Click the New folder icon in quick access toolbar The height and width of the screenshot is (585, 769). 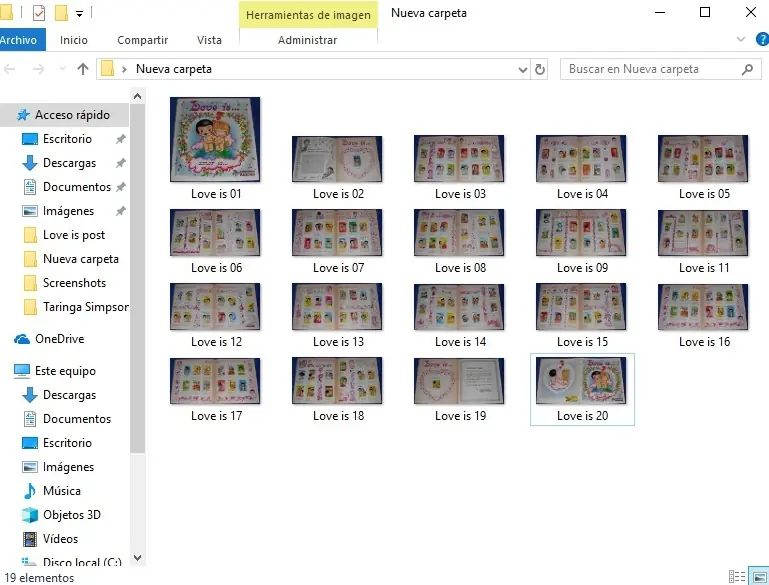pos(61,13)
